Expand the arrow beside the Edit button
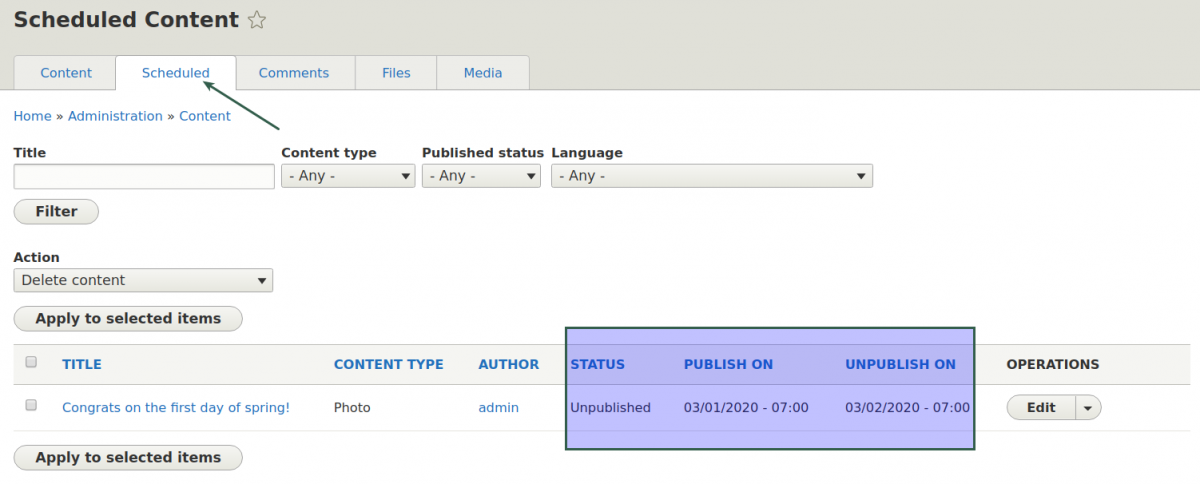1200x484 pixels. tap(1088, 407)
